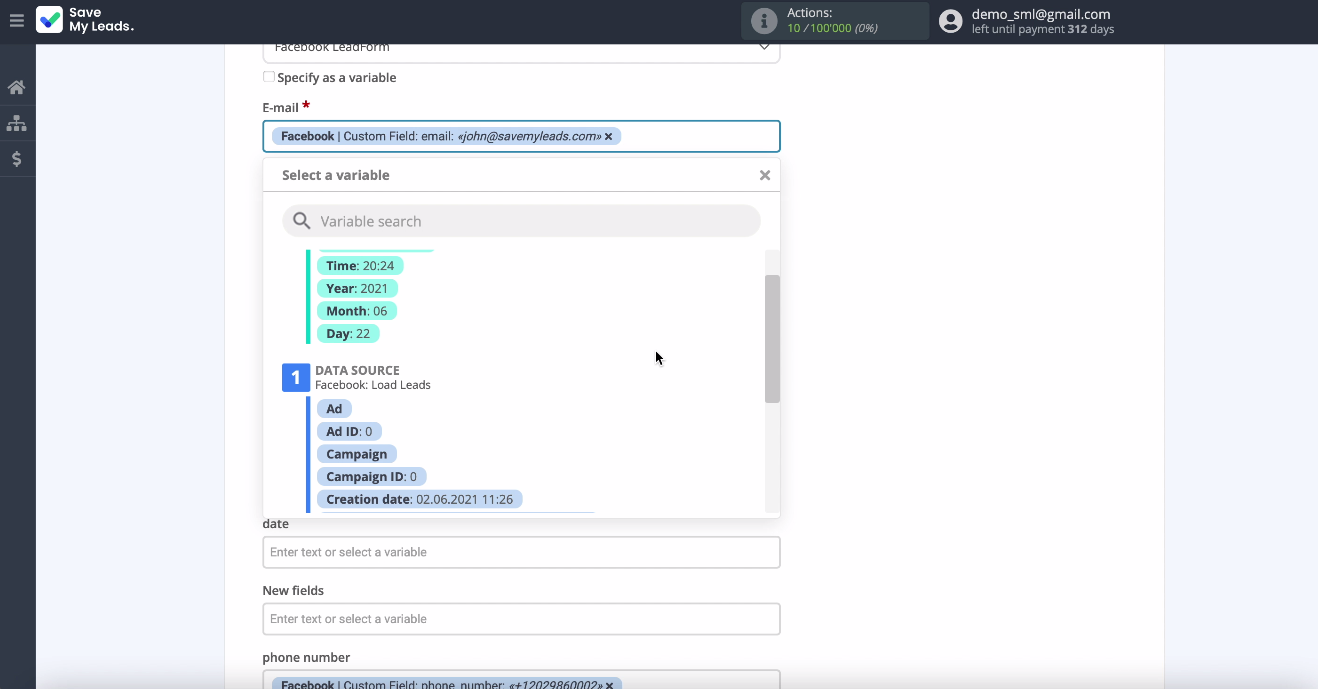This screenshot has width=1318, height=689.
Task: Focus the Variable search field
Action: pyautogui.click(x=521, y=221)
